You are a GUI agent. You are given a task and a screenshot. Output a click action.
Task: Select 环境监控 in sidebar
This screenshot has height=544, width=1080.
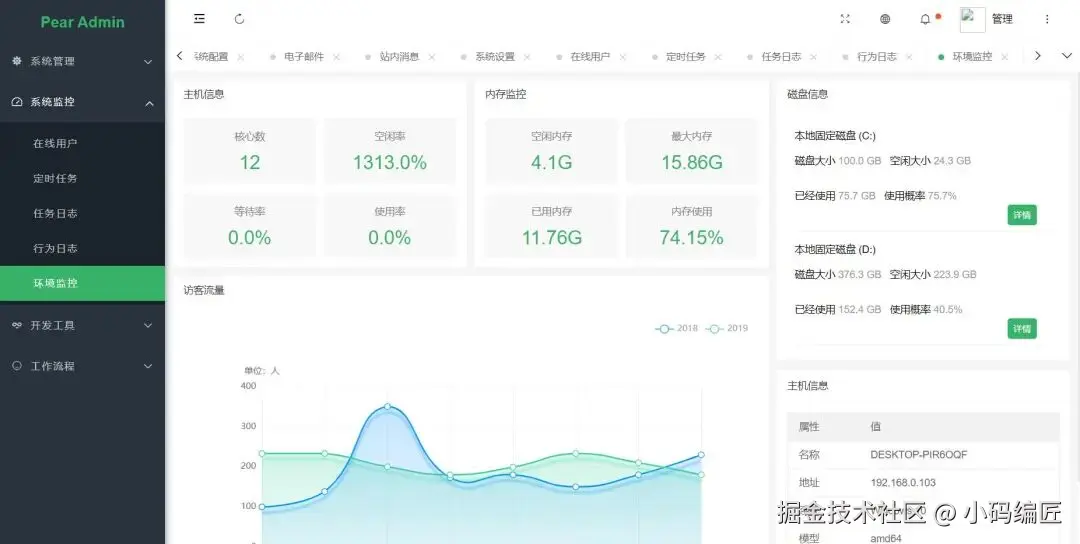pyautogui.click(x=83, y=283)
